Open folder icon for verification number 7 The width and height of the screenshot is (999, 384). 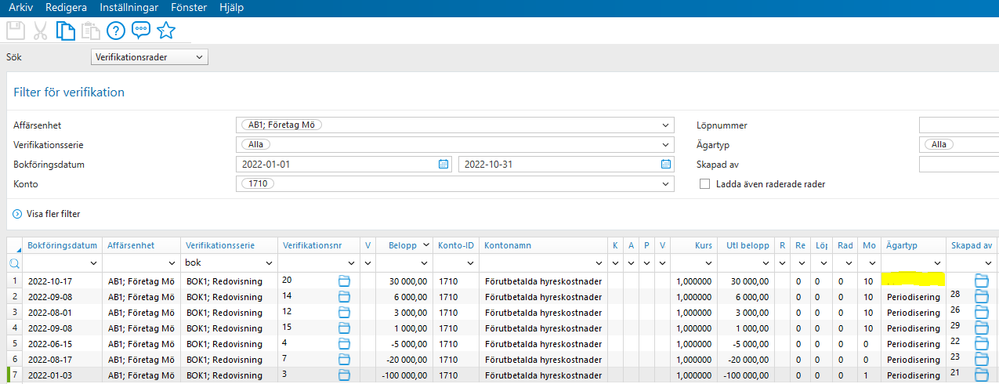coord(345,359)
